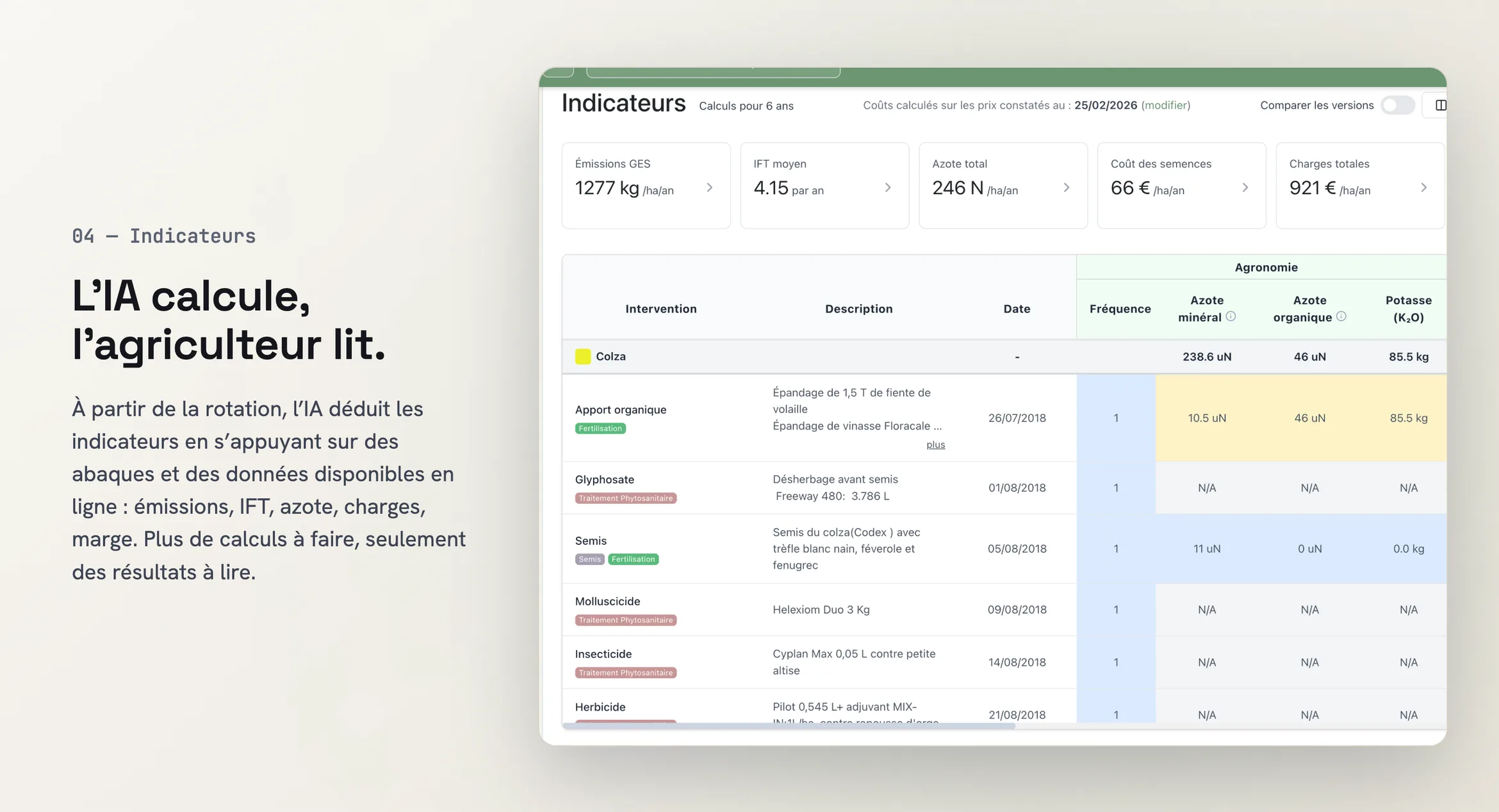Click the Traitement Phytosanitaire tag under Molluscicide
Screen dimensions: 1499x812
click(x=626, y=620)
